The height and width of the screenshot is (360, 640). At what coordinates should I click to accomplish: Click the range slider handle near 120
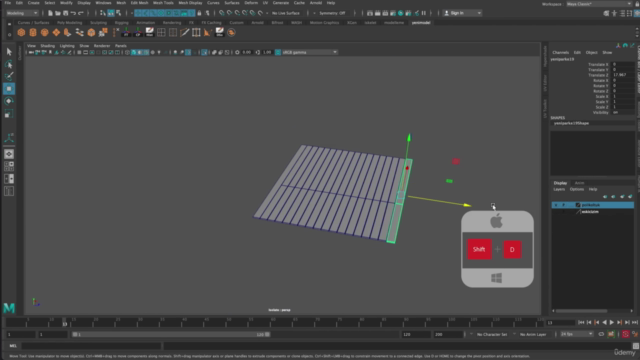267,334
